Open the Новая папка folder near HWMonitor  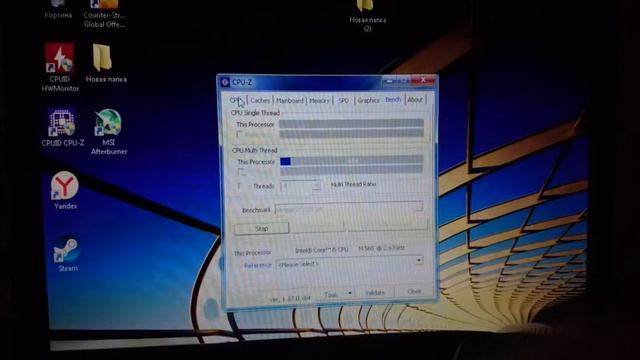tap(106, 63)
